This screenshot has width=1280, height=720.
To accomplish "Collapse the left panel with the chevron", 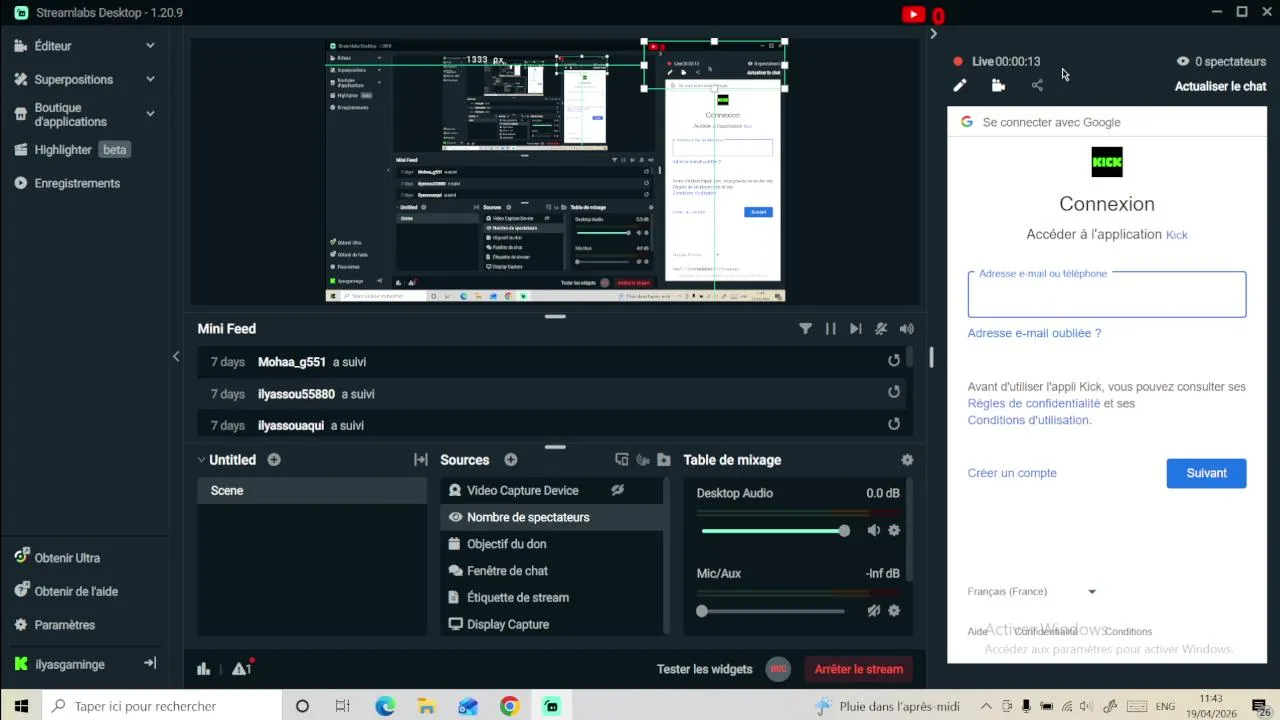I will [x=176, y=356].
